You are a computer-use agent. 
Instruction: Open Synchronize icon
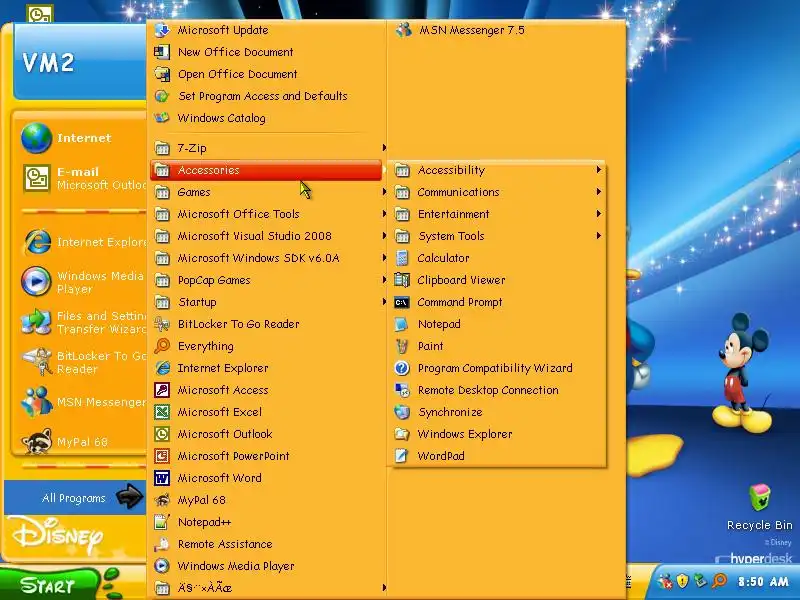tap(402, 412)
